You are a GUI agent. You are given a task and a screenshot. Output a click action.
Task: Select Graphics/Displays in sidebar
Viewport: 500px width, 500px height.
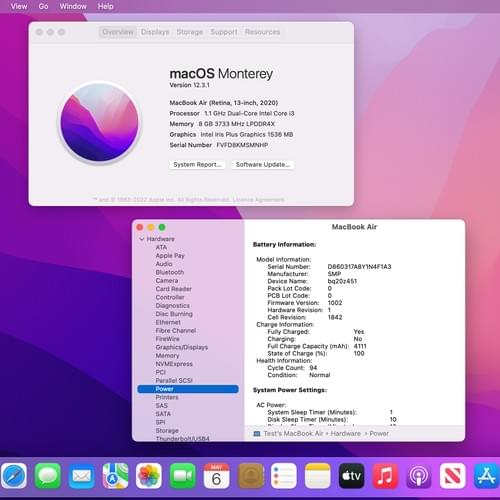tap(182, 347)
